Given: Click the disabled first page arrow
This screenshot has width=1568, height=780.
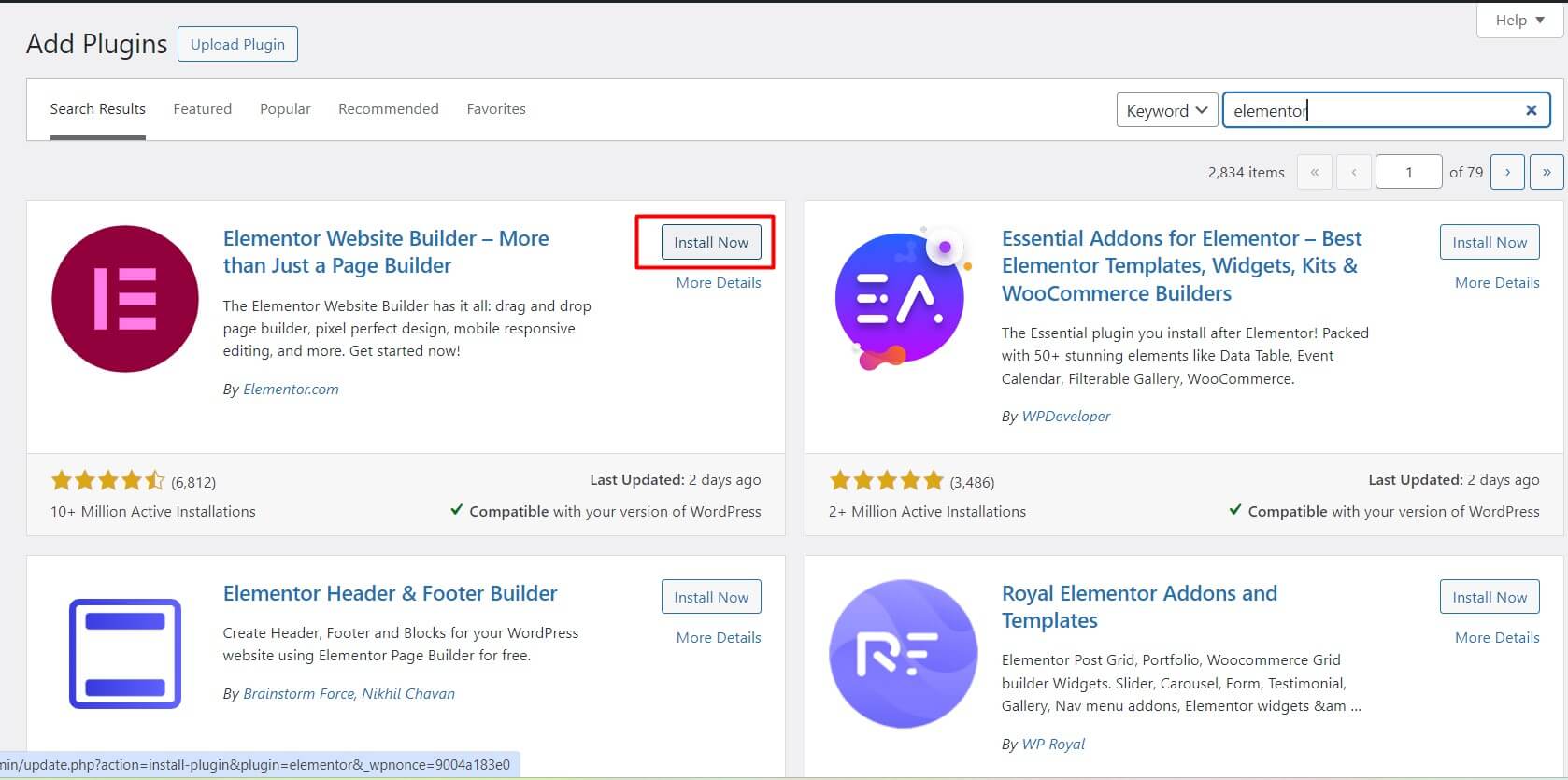Looking at the screenshot, I should tap(1315, 172).
